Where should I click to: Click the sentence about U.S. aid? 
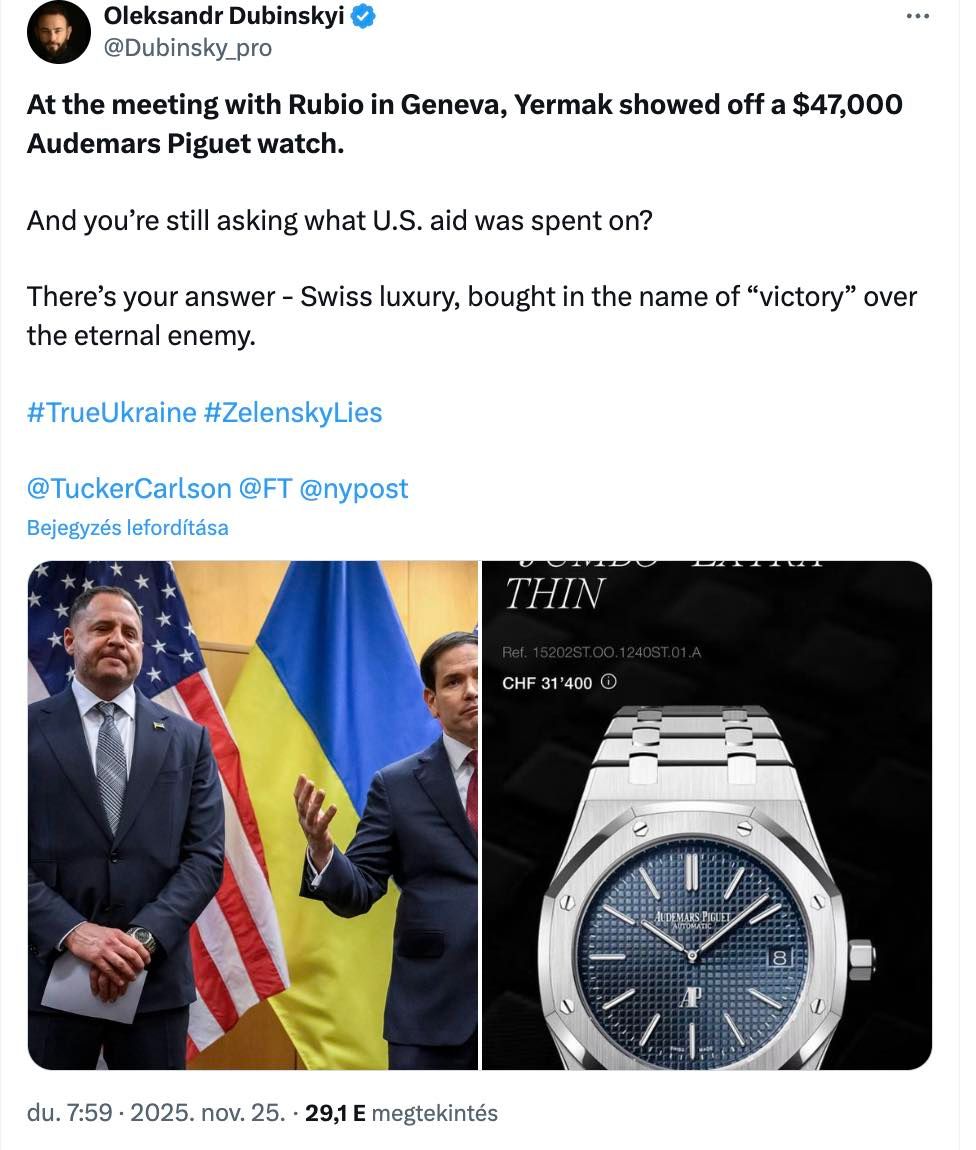pyautogui.click(x=339, y=220)
